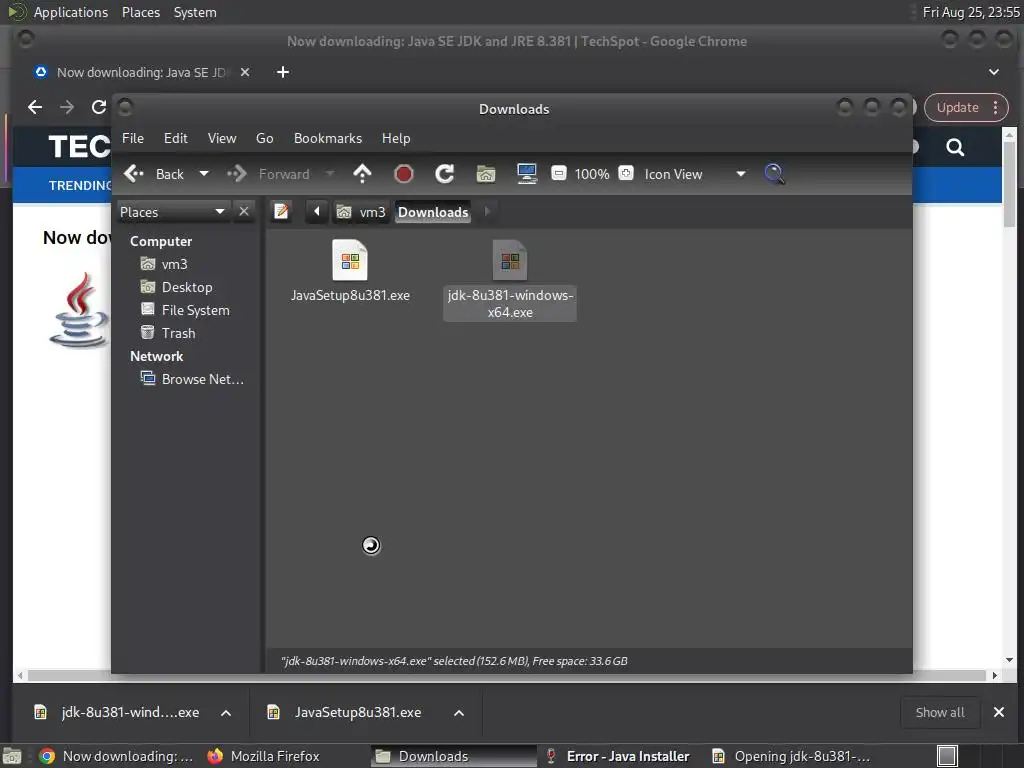
Task: Select the jdk-8u381-windows-x64.exe file icon
Action: (x=510, y=260)
